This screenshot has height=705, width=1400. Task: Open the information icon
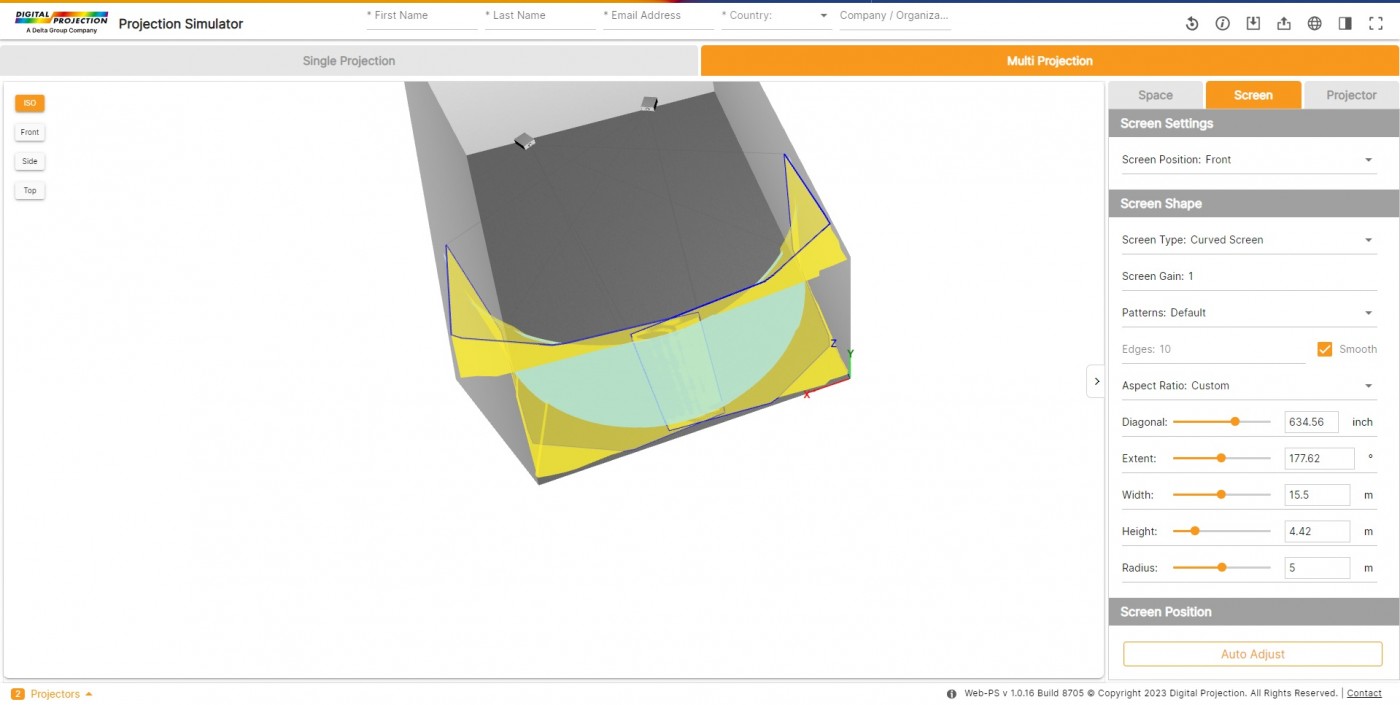click(1223, 24)
